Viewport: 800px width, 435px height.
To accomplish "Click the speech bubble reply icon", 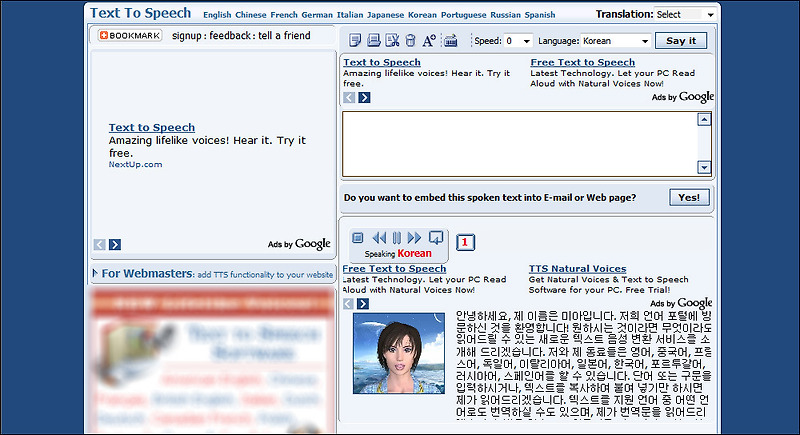I will (436, 238).
